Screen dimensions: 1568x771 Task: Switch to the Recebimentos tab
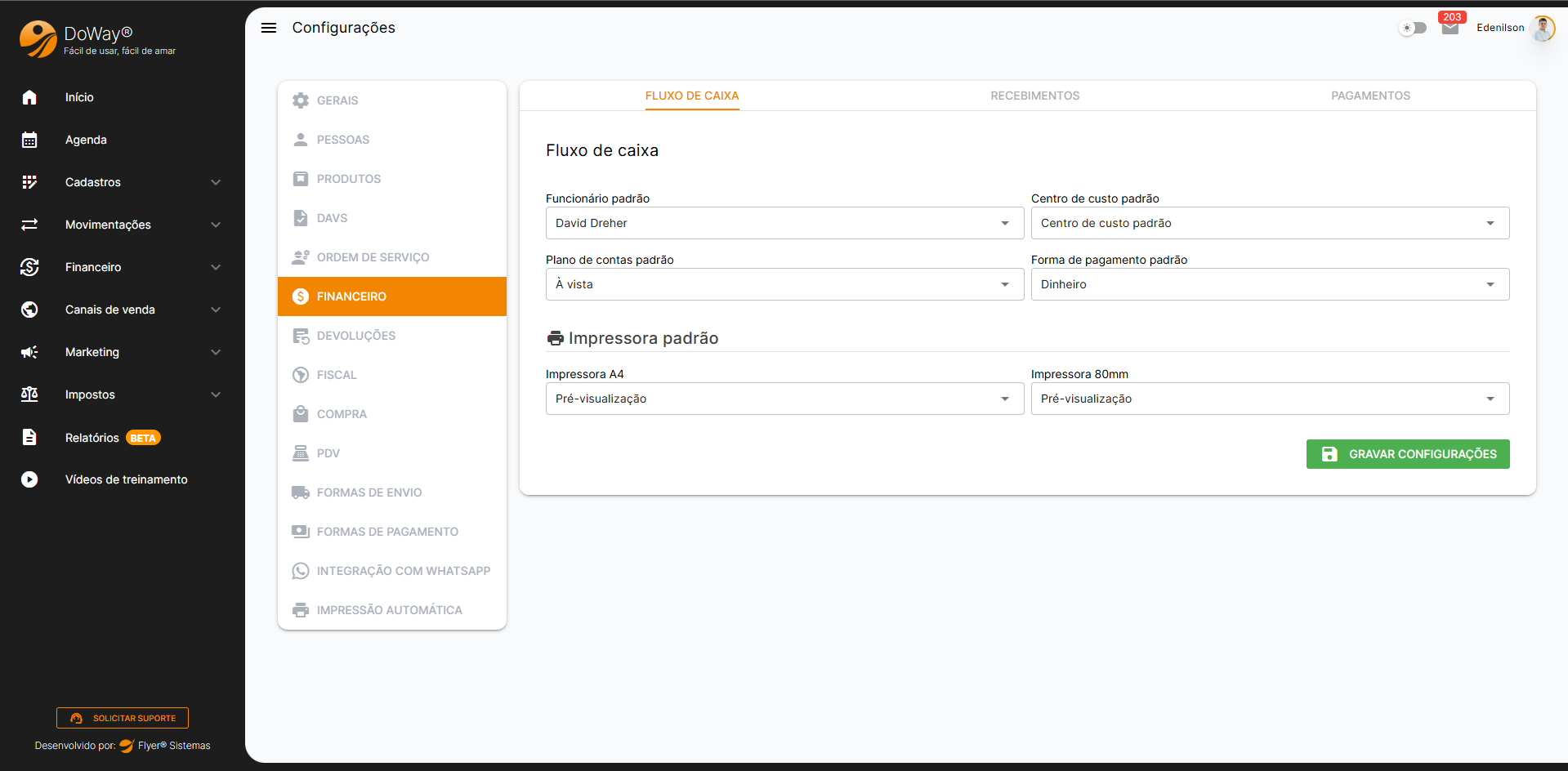[1034, 96]
